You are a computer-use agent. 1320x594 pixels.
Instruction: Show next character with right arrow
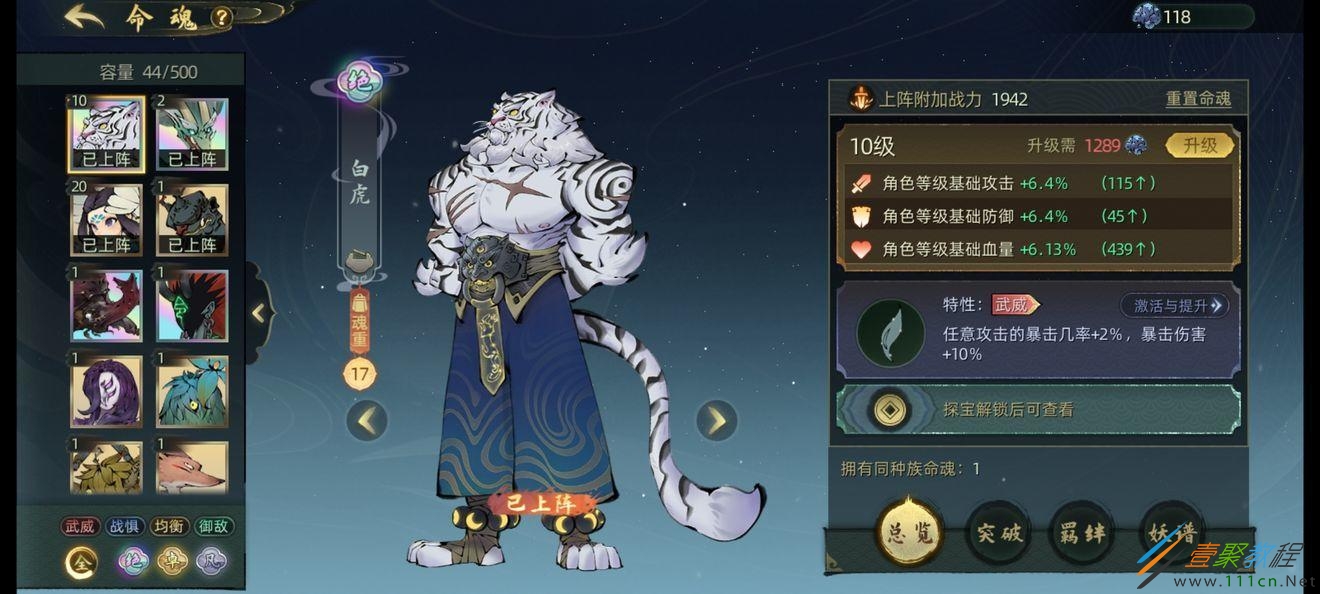pos(716,421)
